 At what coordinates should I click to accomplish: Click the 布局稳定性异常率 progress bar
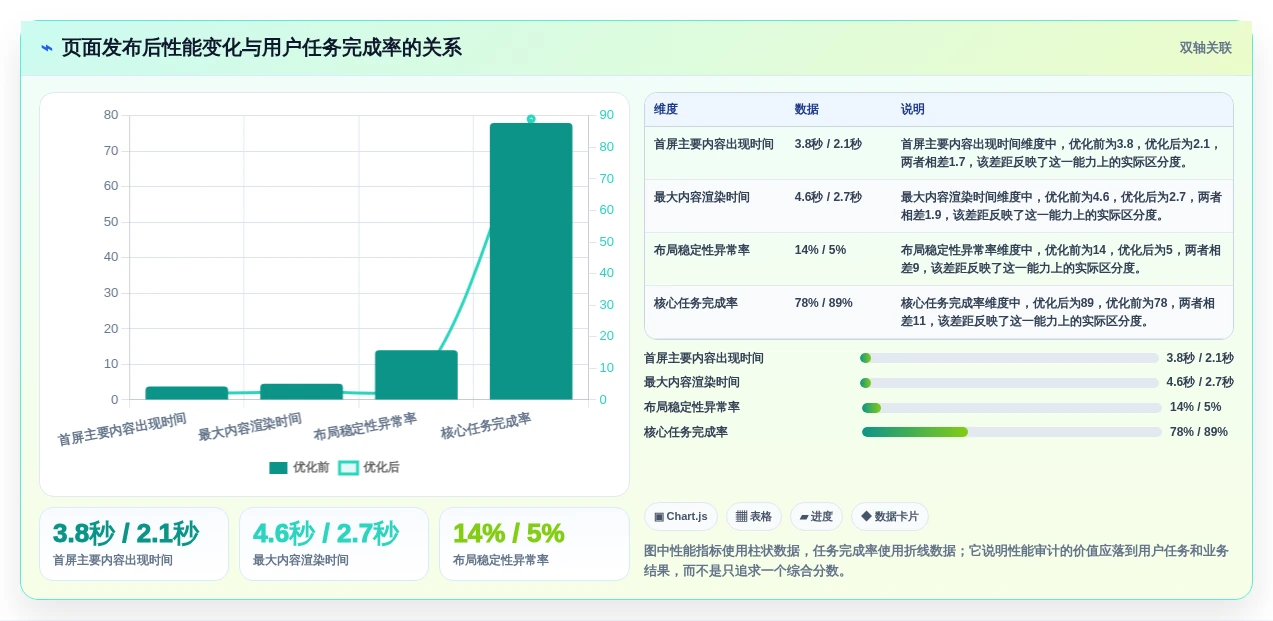click(1012, 407)
